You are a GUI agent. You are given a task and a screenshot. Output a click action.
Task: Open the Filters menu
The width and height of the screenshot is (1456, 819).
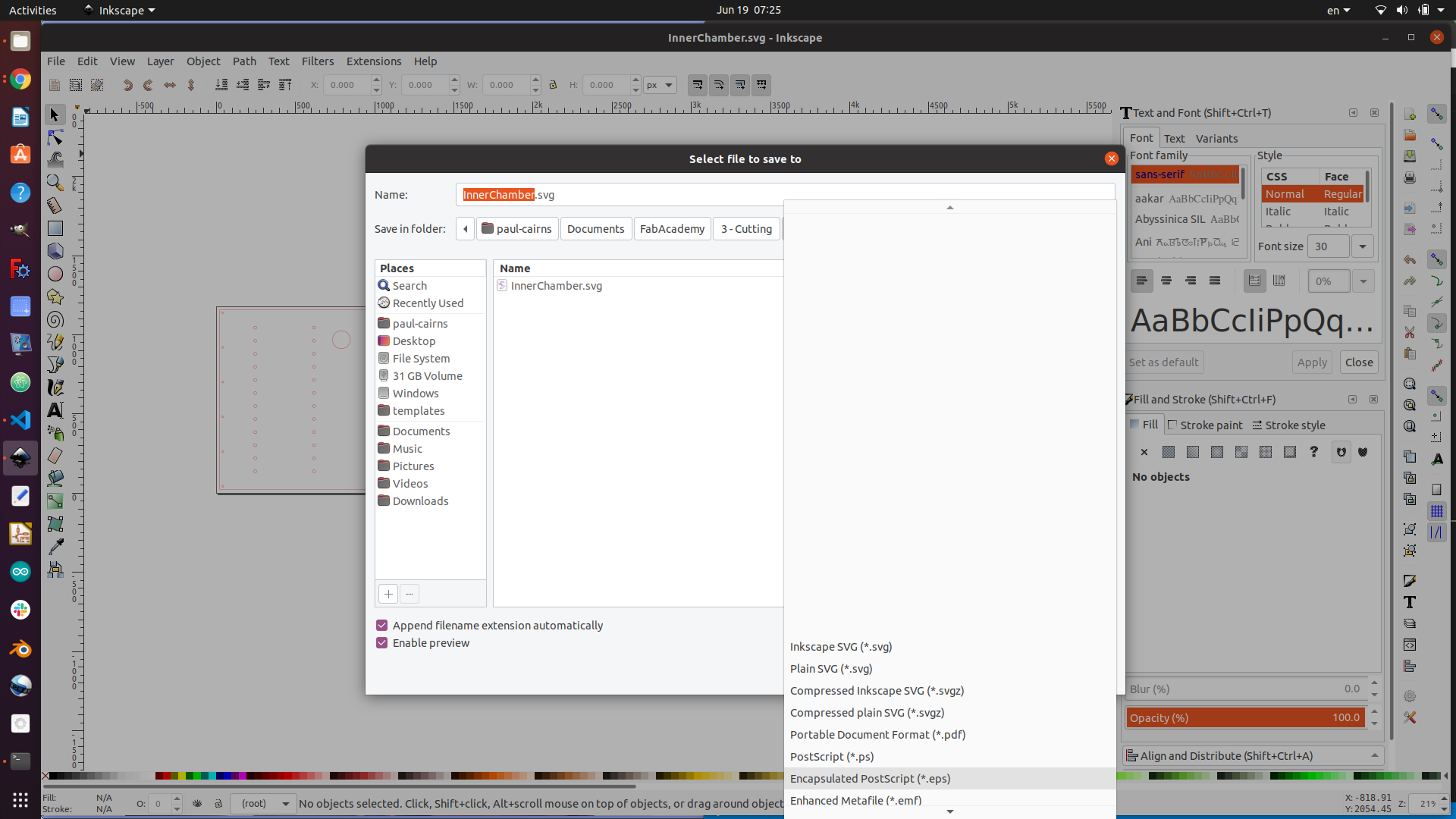[318, 61]
